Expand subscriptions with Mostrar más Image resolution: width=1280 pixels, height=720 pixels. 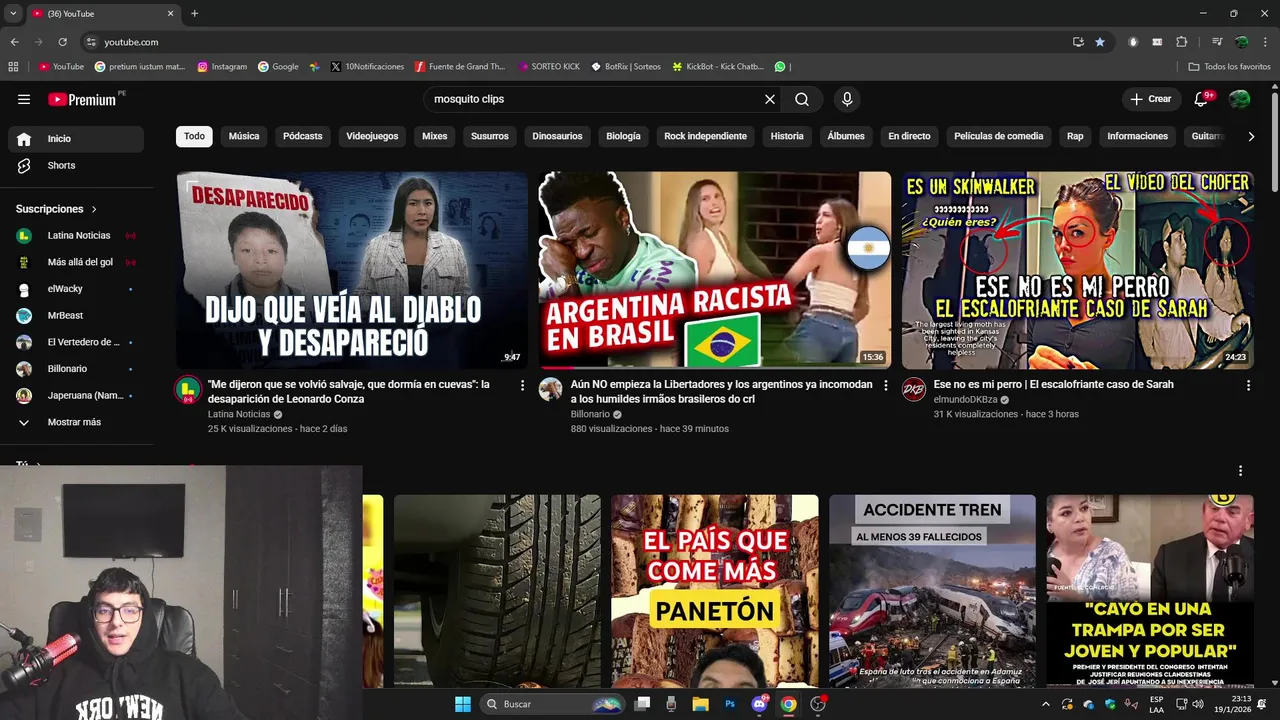[x=76, y=422]
